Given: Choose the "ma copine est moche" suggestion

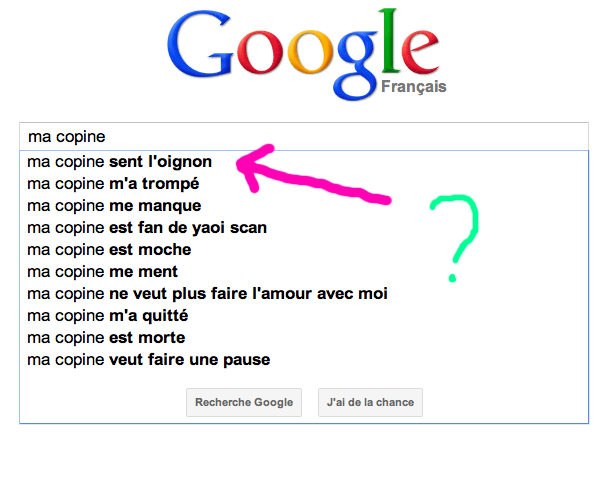Looking at the screenshot, I should [x=109, y=249].
